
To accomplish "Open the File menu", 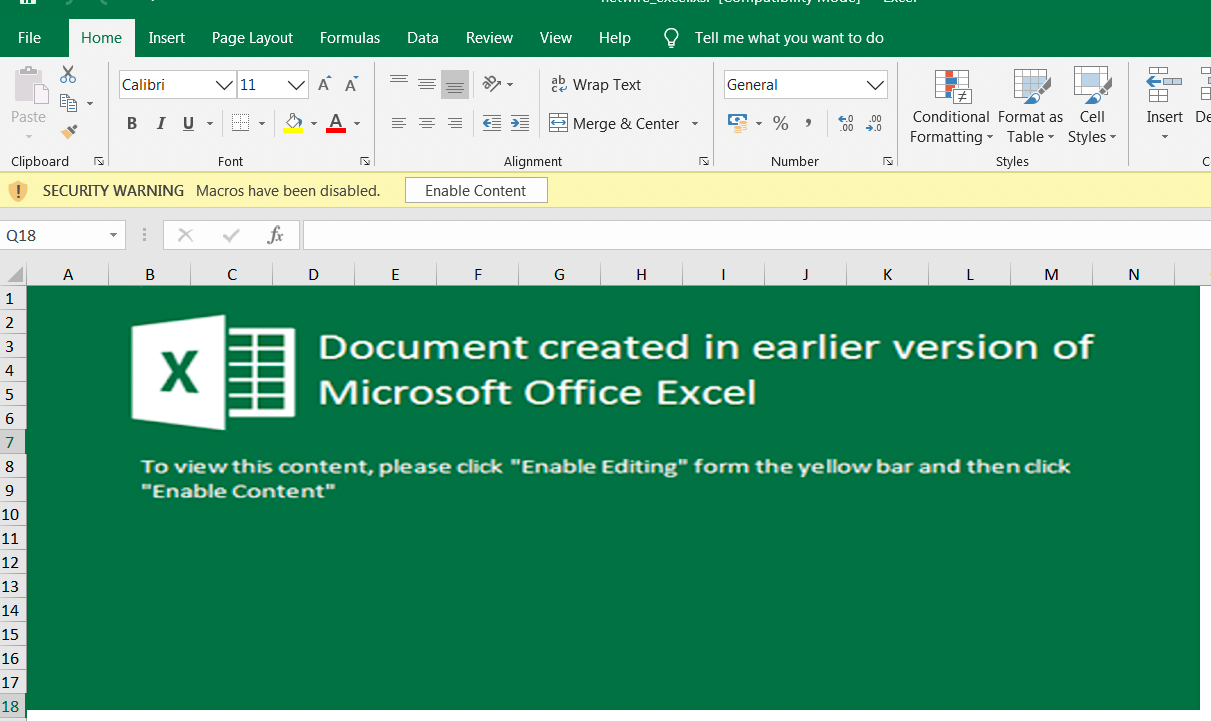I will point(30,38).
